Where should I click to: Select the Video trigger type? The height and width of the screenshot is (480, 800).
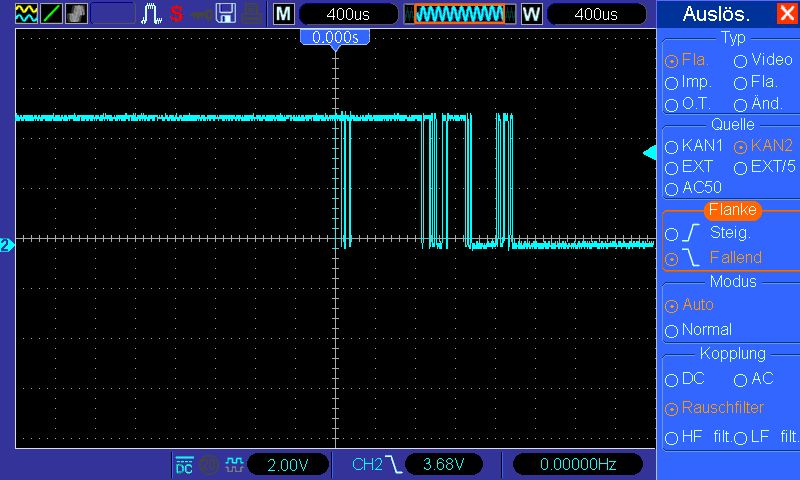point(763,60)
